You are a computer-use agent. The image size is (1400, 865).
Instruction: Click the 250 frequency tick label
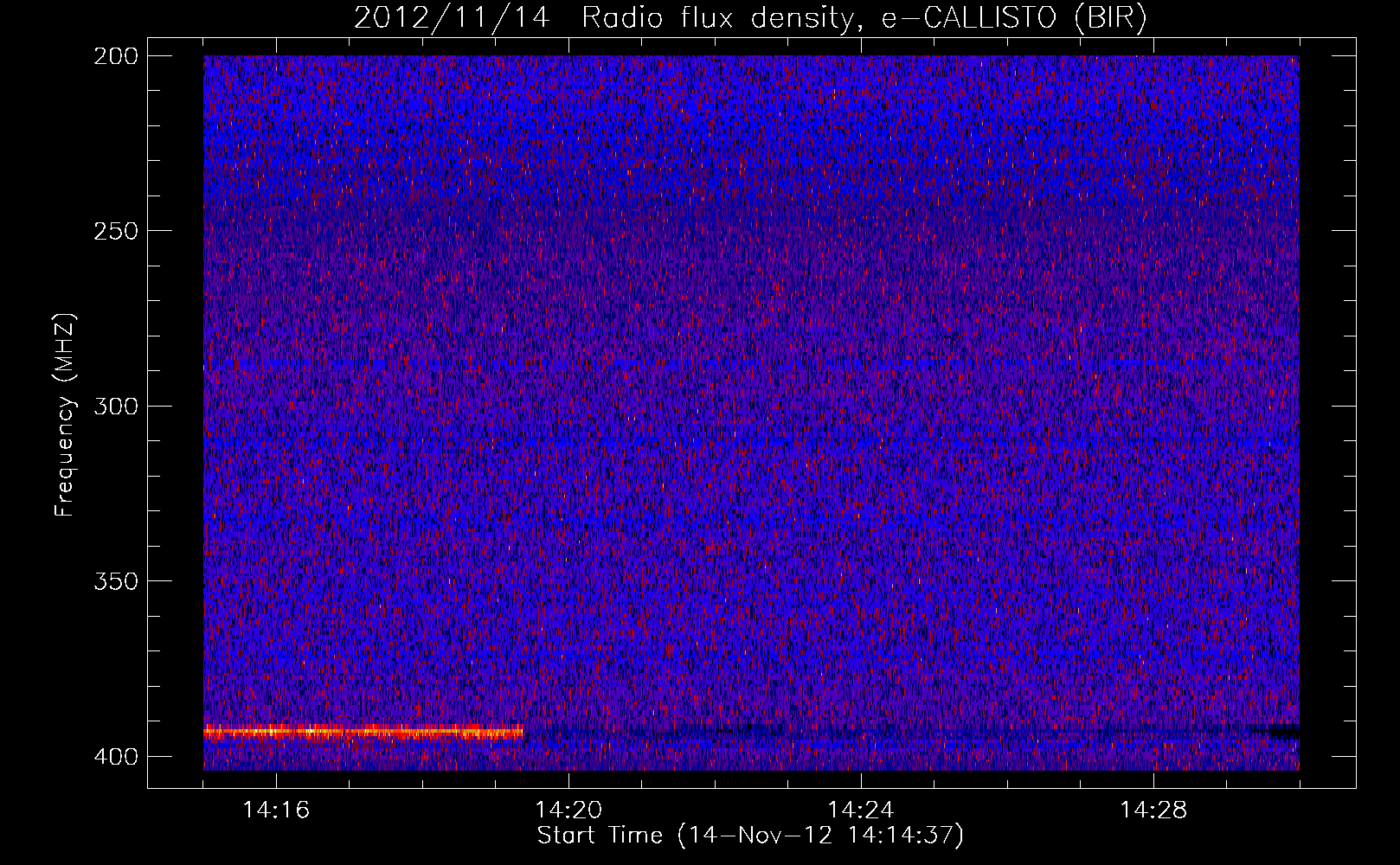click(115, 231)
